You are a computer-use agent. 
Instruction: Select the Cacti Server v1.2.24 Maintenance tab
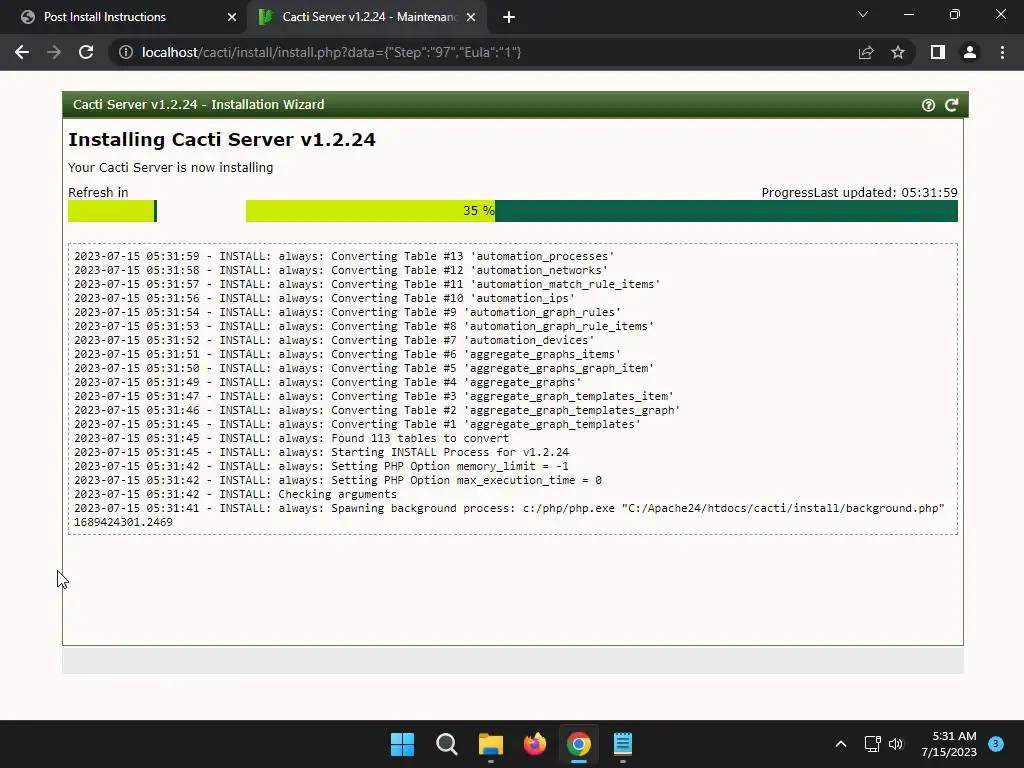367,18
